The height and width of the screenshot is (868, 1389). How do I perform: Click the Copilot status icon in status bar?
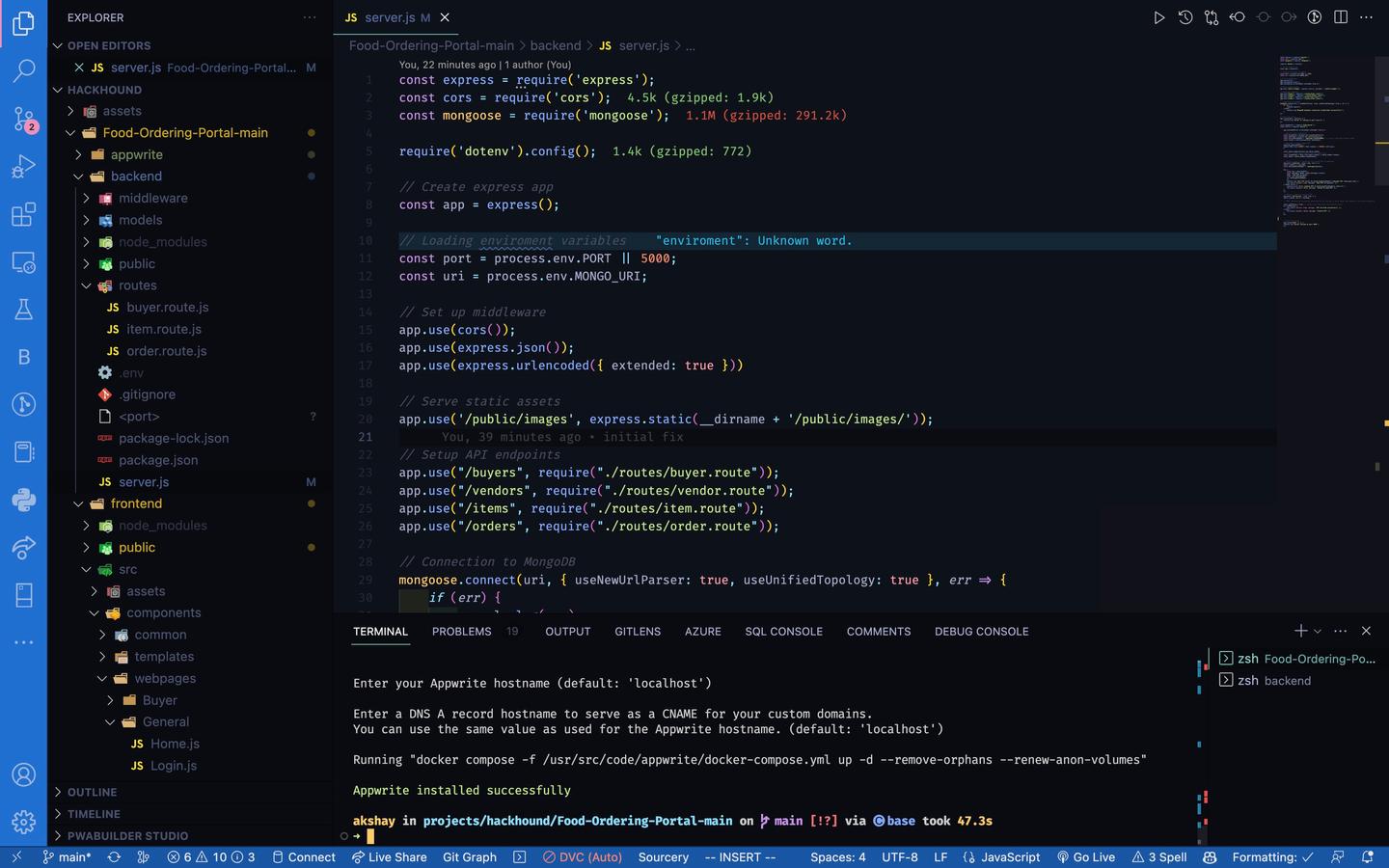(x=1210, y=856)
